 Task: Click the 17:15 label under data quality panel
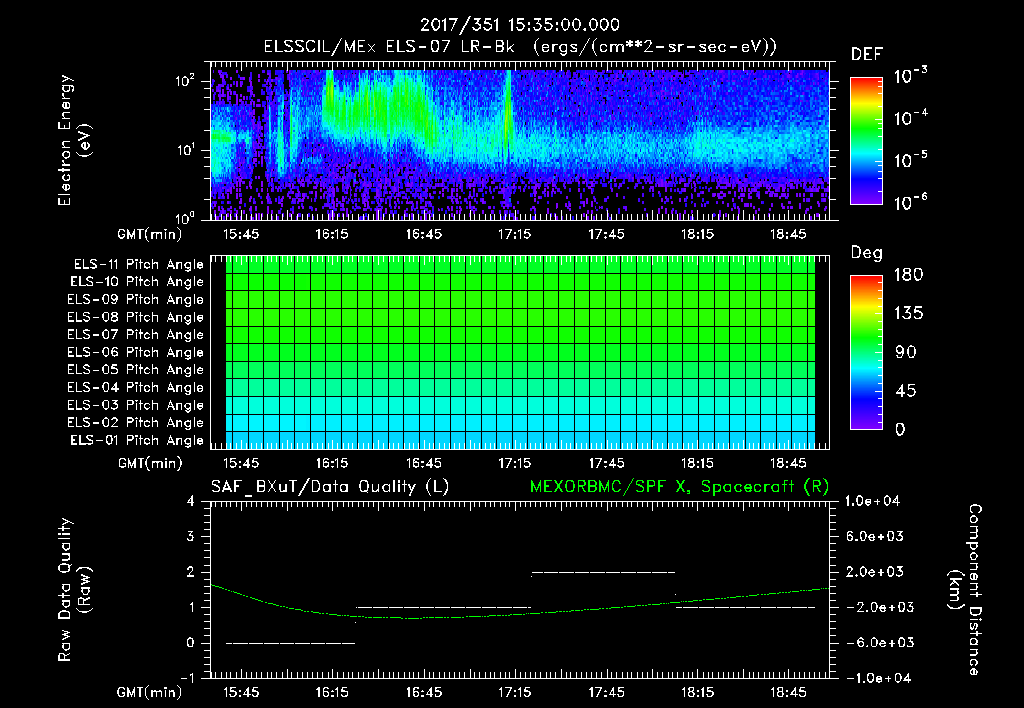[x=515, y=692]
